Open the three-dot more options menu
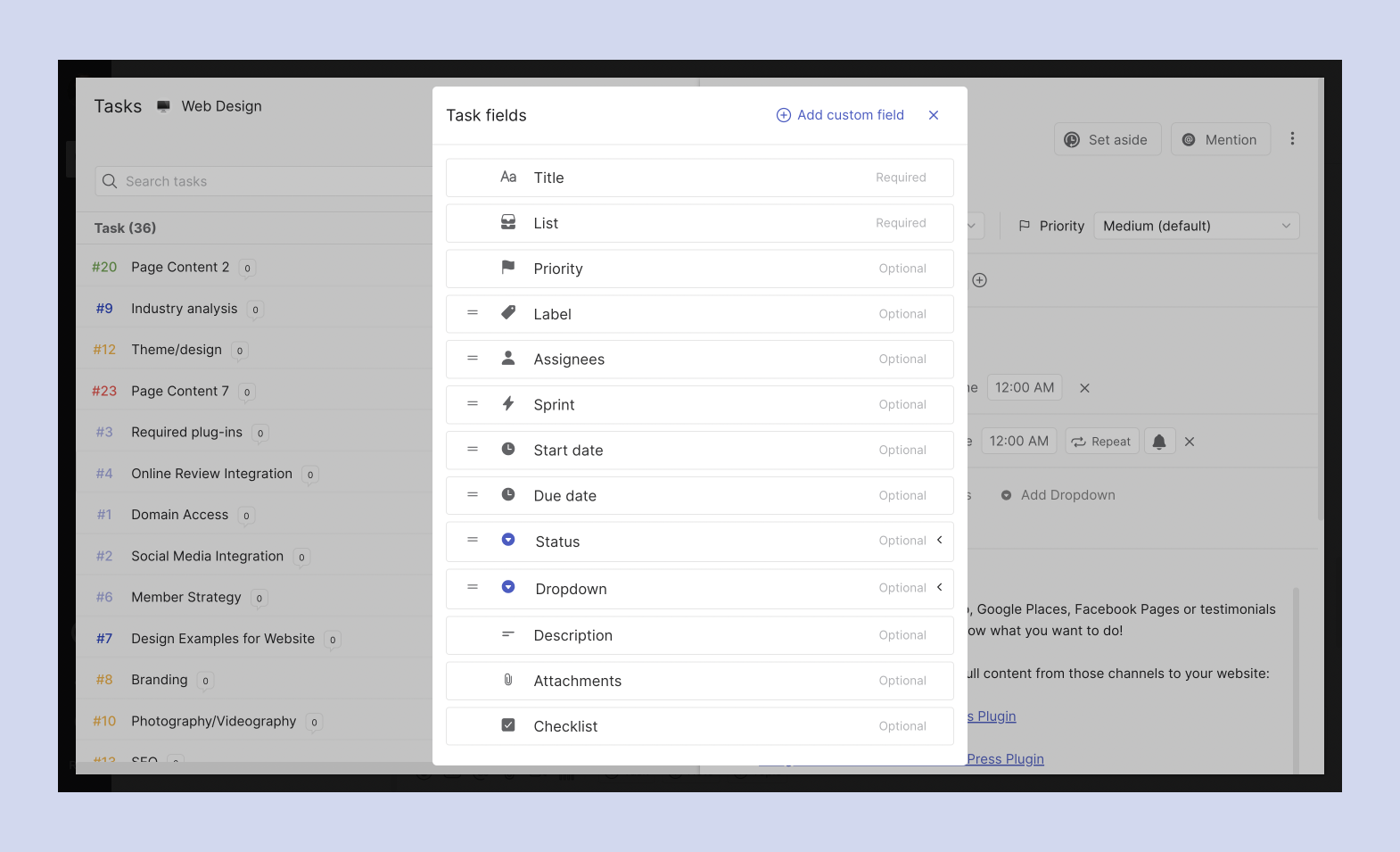 (1291, 139)
